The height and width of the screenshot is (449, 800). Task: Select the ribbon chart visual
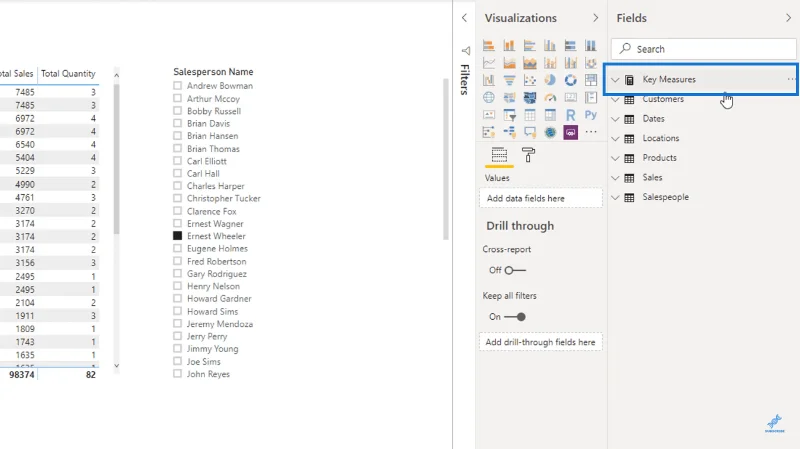(x=591, y=63)
